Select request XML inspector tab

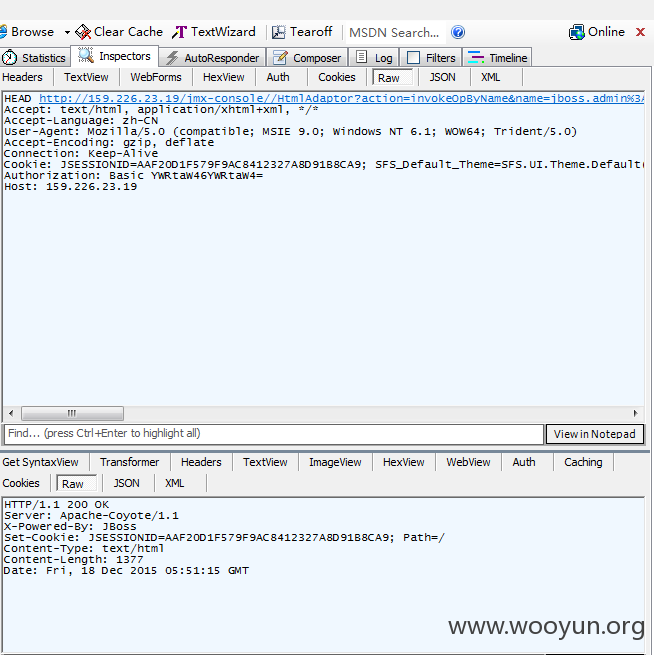point(490,77)
